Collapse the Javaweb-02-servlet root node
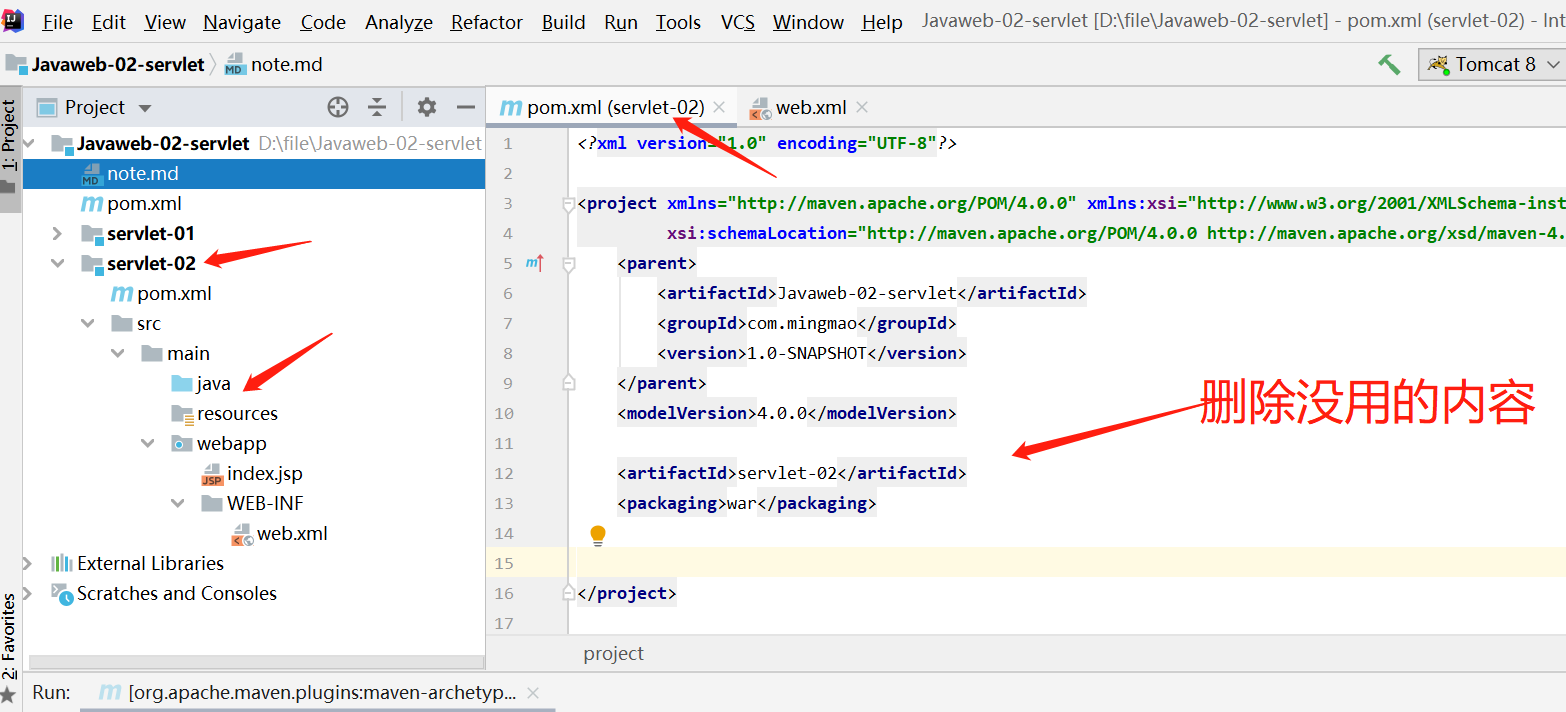Screen dimensions: 1566x712 [x=28, y=143]
